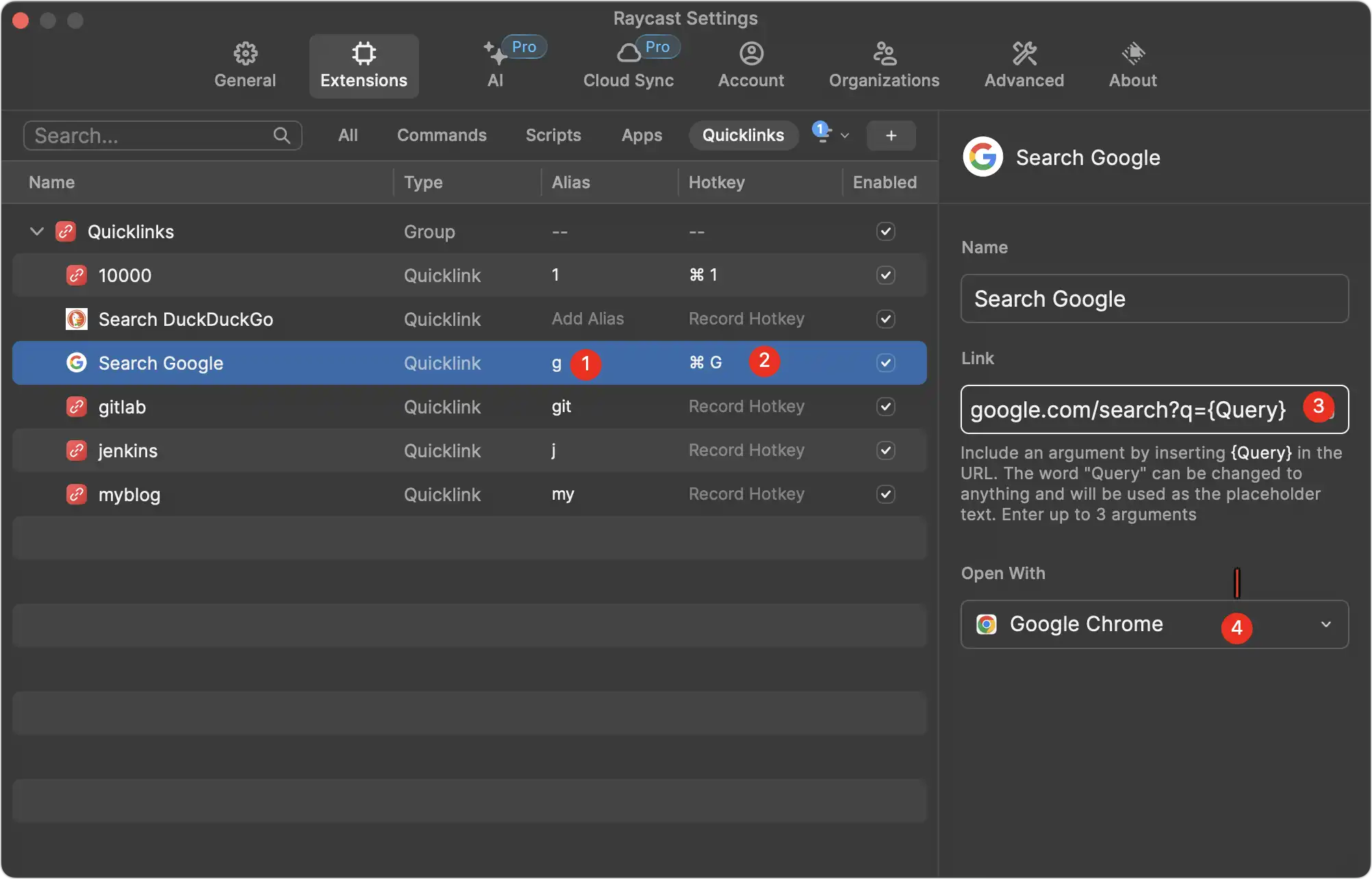This screenshot has width=1372, height=879.
Task: Click the DuckDuckGo quicklink icon
Action: [77, 319]
